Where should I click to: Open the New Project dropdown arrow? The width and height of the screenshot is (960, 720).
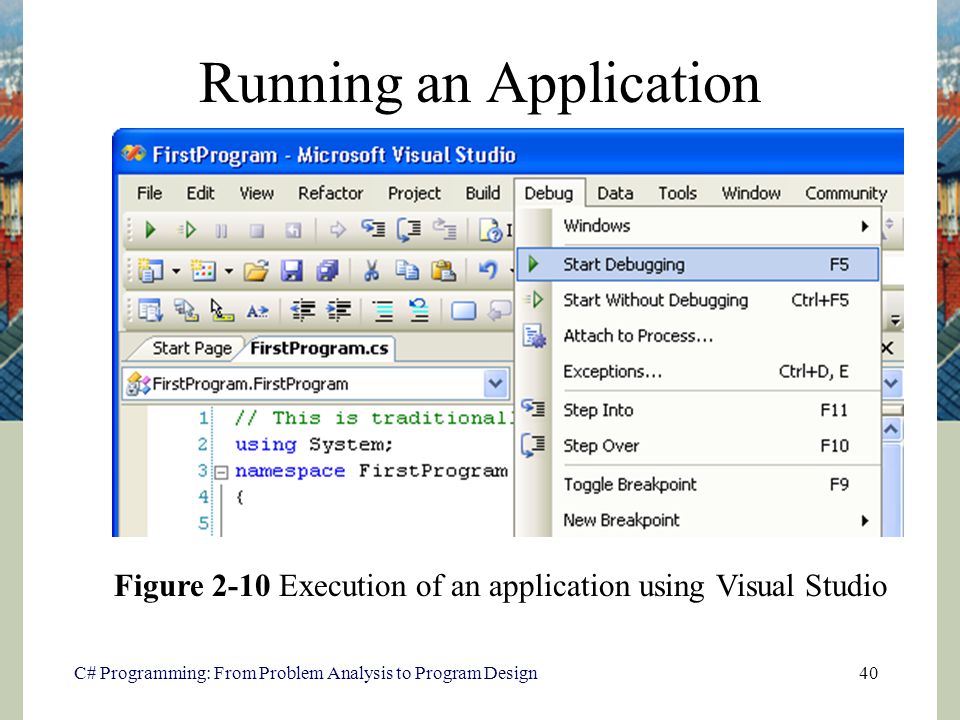[x=176, y=271]
